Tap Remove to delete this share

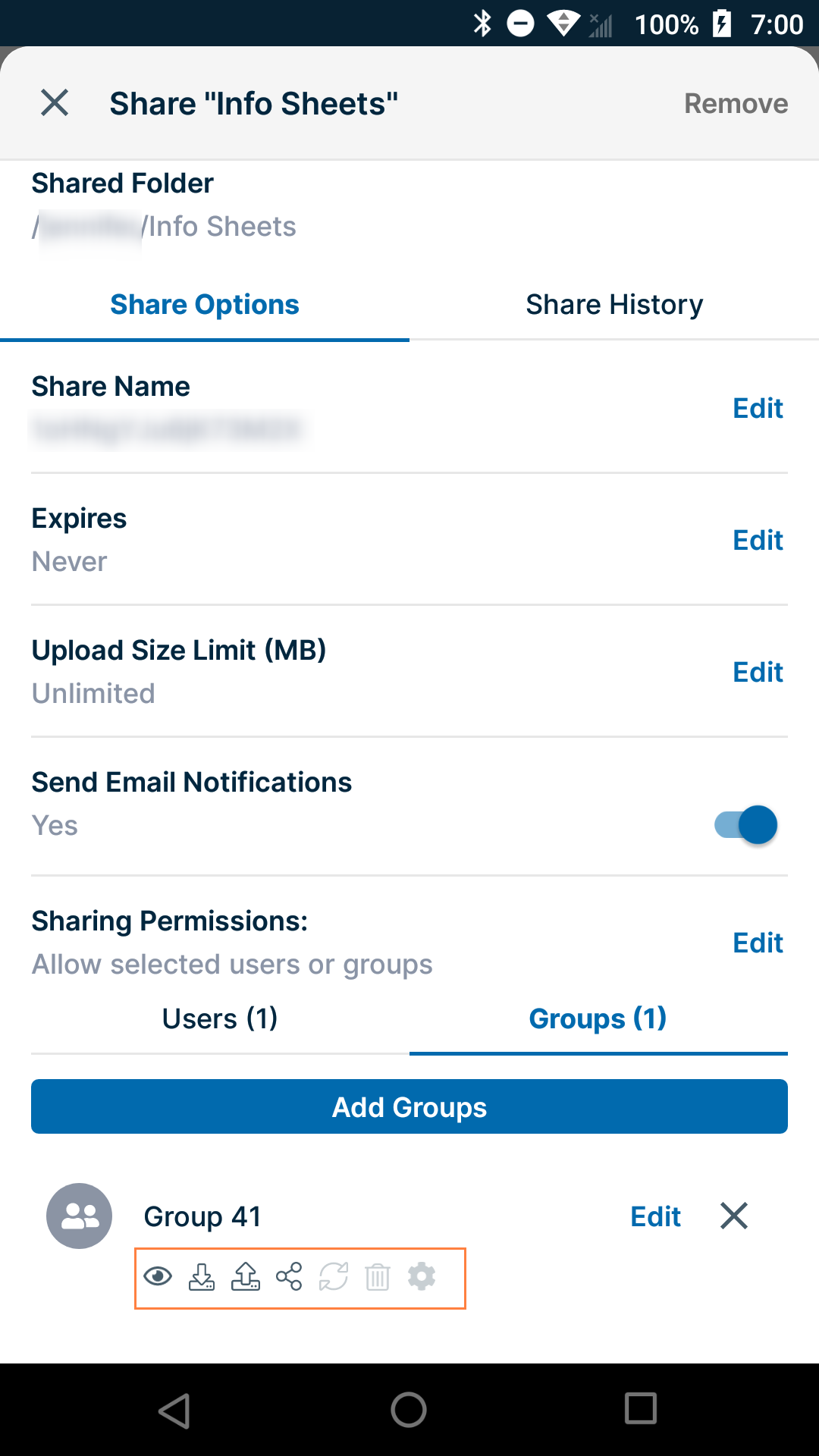click(736, 103)
